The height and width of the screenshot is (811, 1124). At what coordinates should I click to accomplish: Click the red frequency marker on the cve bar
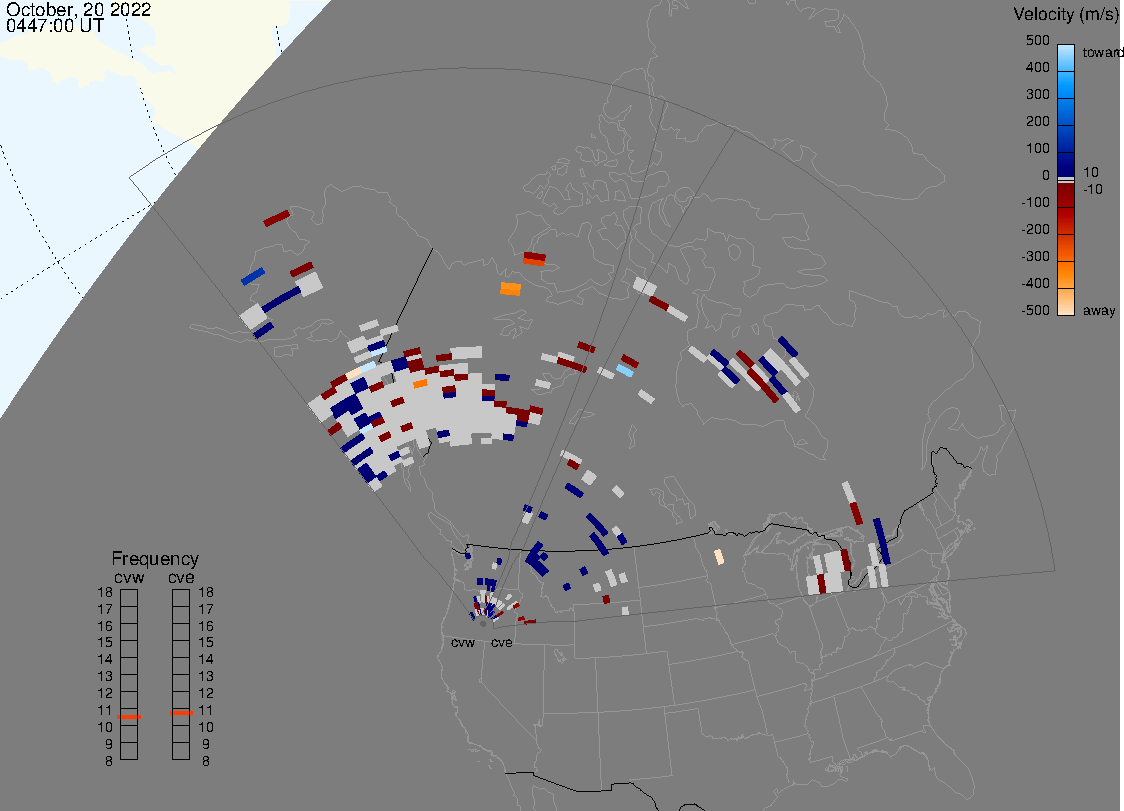point(181,713)
